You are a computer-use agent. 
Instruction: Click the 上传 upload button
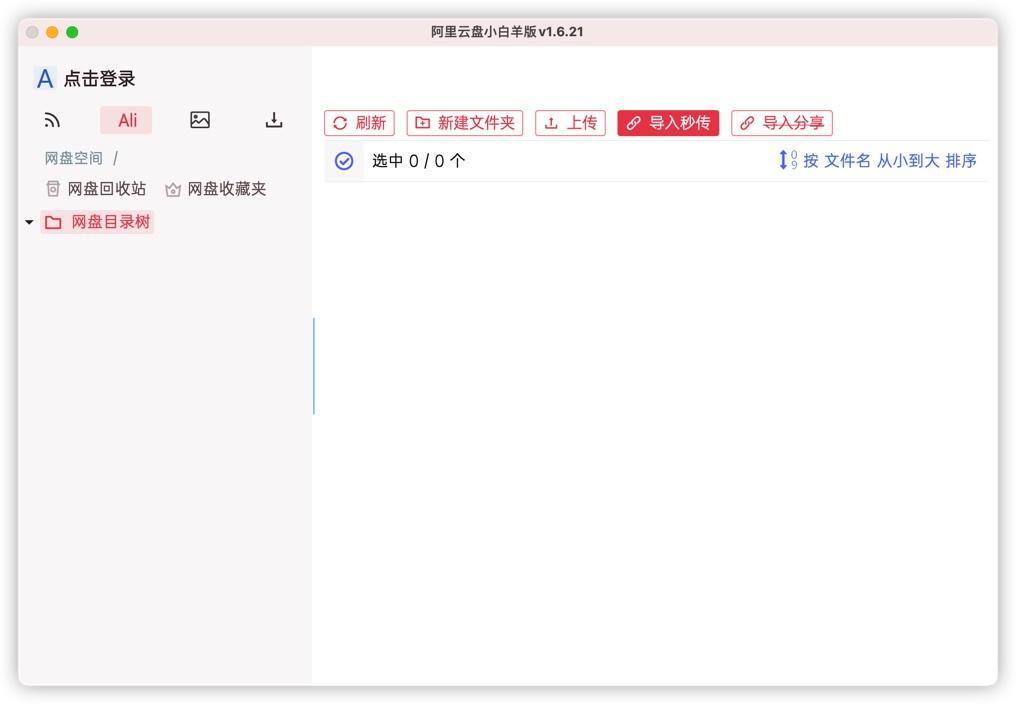coord(570,123)
